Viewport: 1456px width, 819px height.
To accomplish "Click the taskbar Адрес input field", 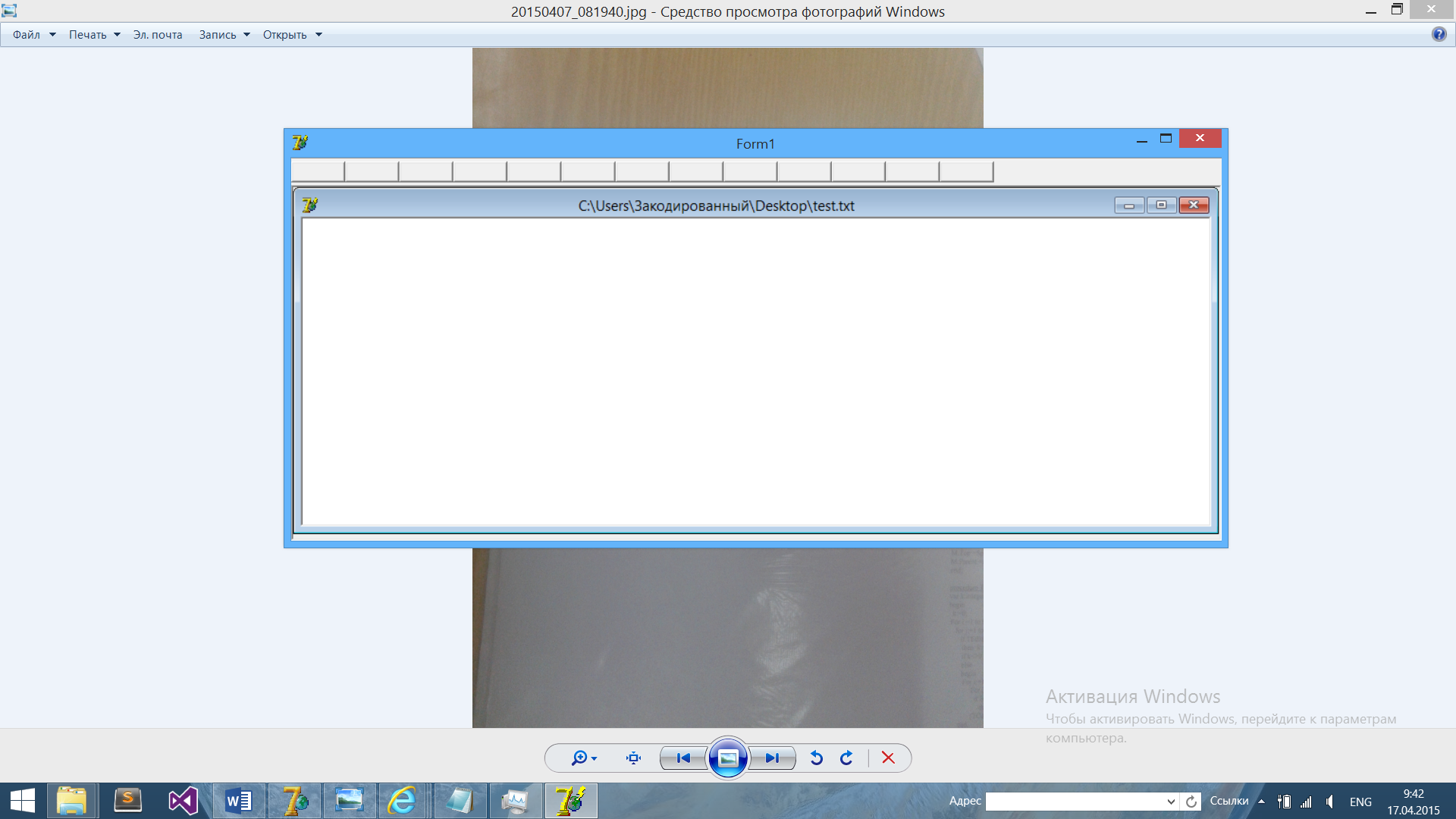I will click(x=1075, y=802).
